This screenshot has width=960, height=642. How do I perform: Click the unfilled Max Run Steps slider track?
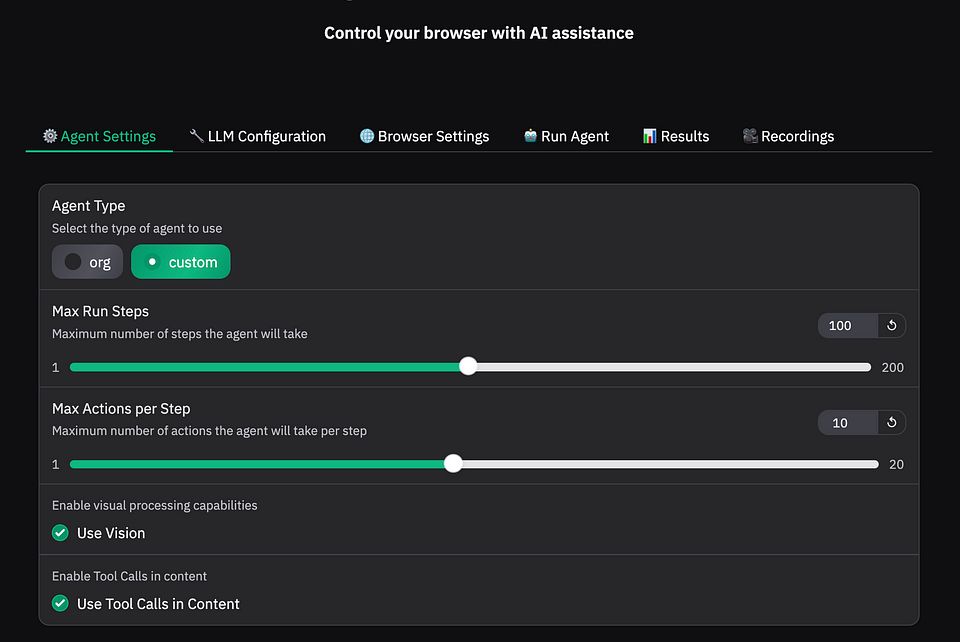pos(670,367)
